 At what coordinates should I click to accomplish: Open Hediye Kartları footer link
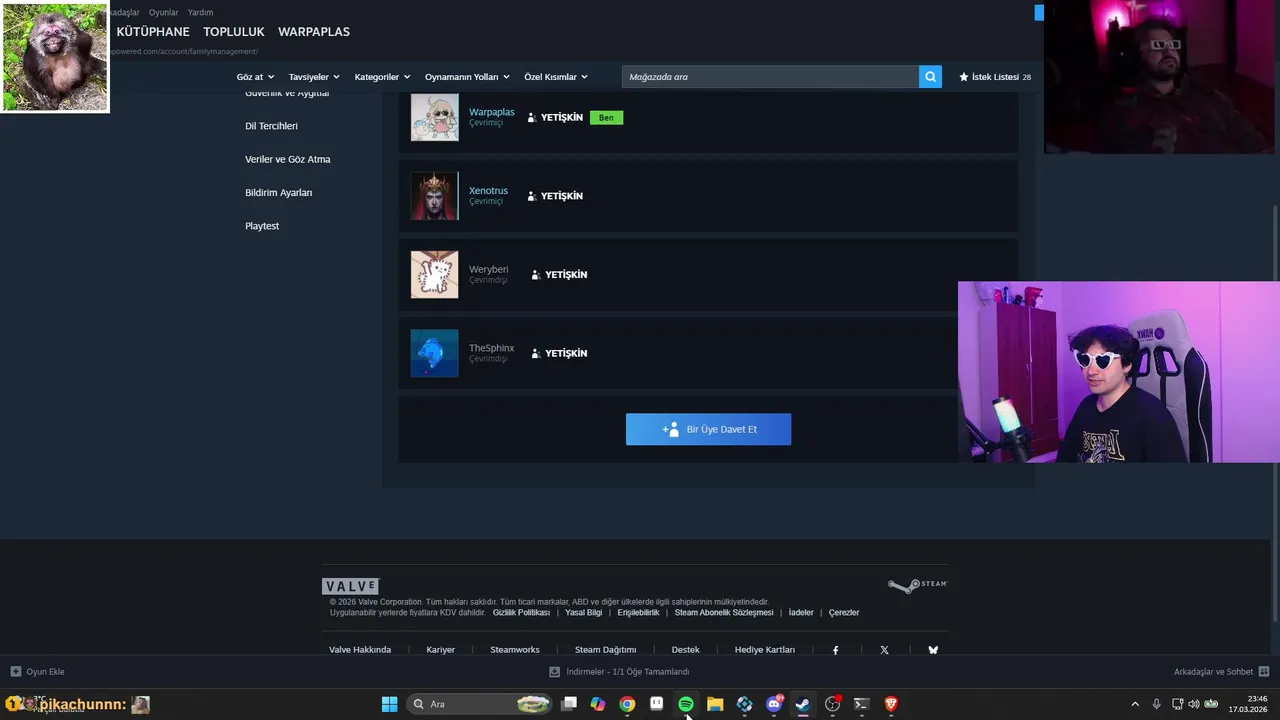tap(765, 650)
